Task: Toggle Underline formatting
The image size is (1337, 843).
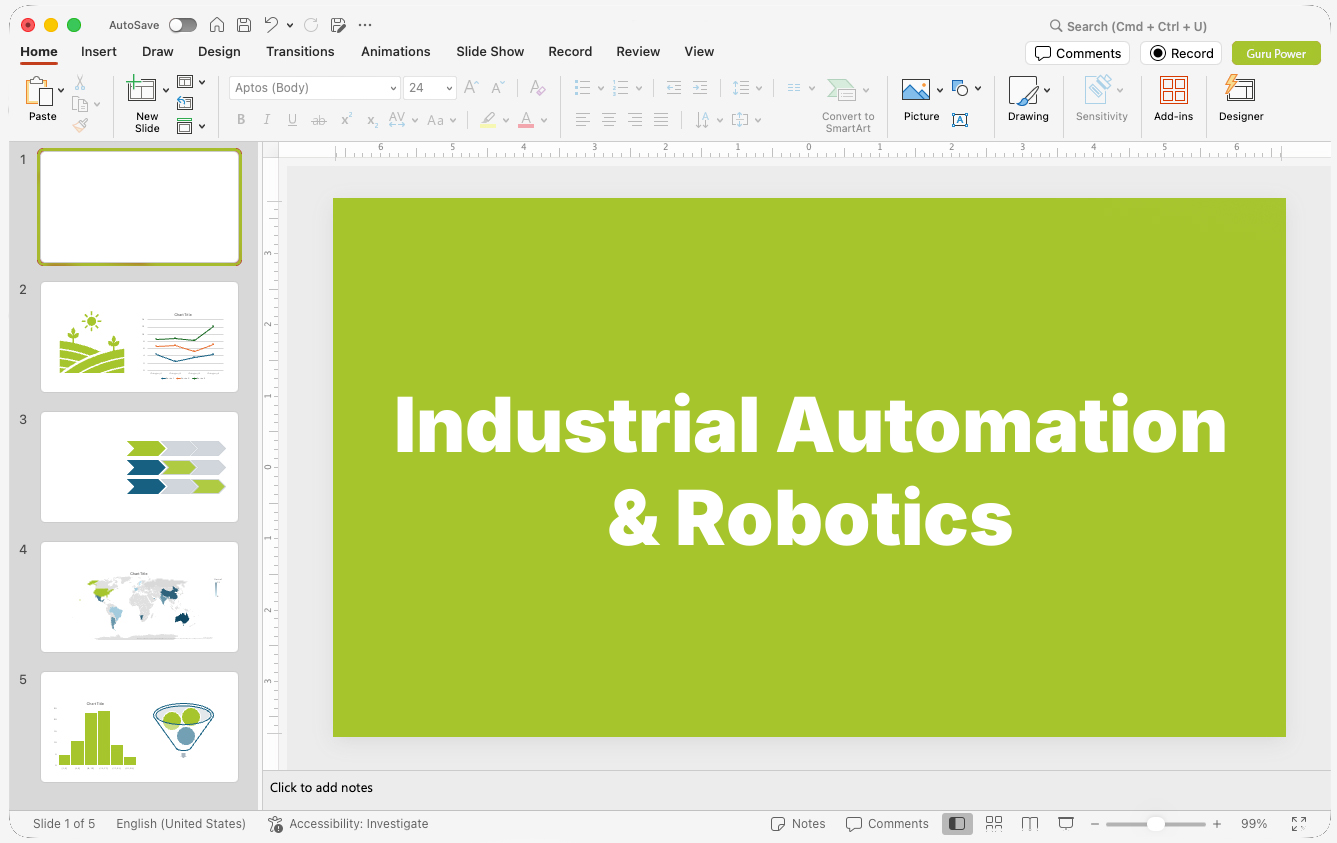Action: [292, 120]
